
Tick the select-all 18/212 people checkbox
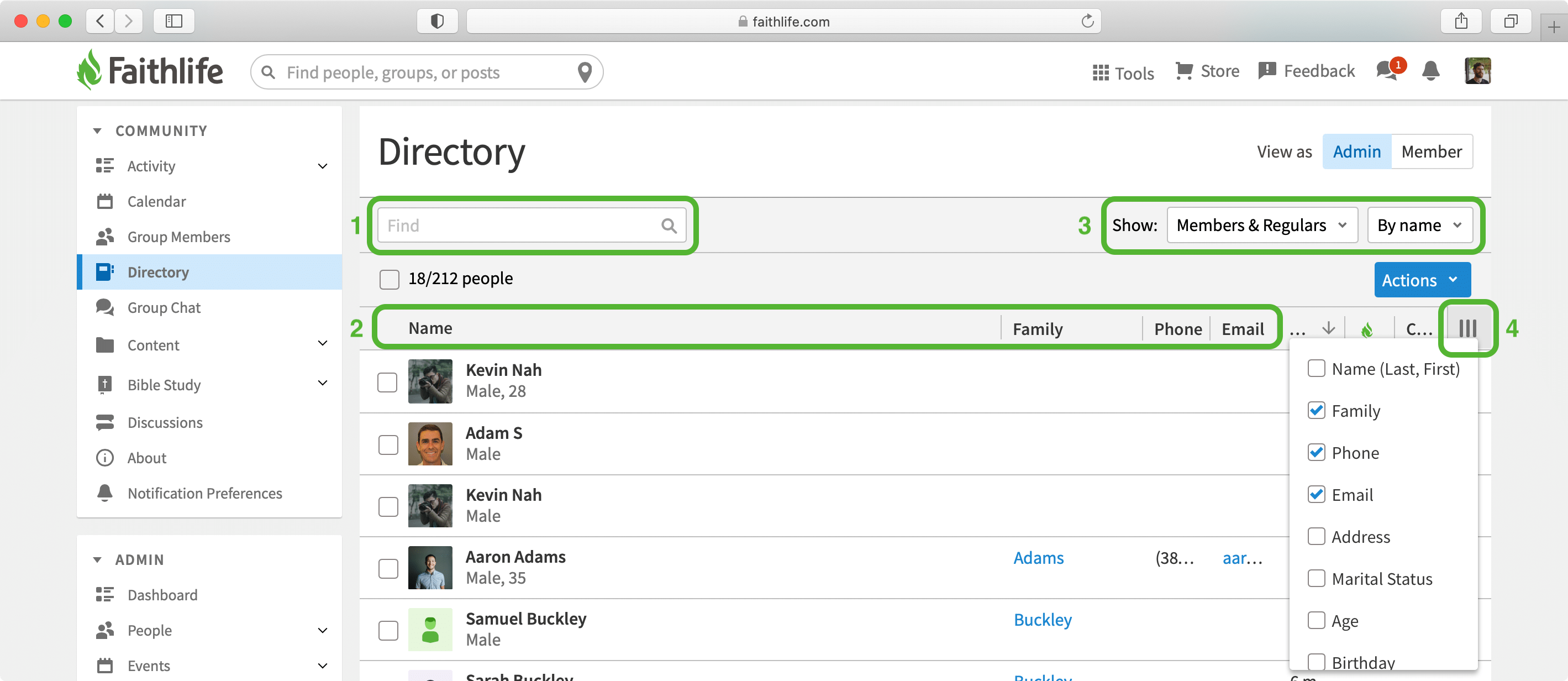[x=389, y=279]
